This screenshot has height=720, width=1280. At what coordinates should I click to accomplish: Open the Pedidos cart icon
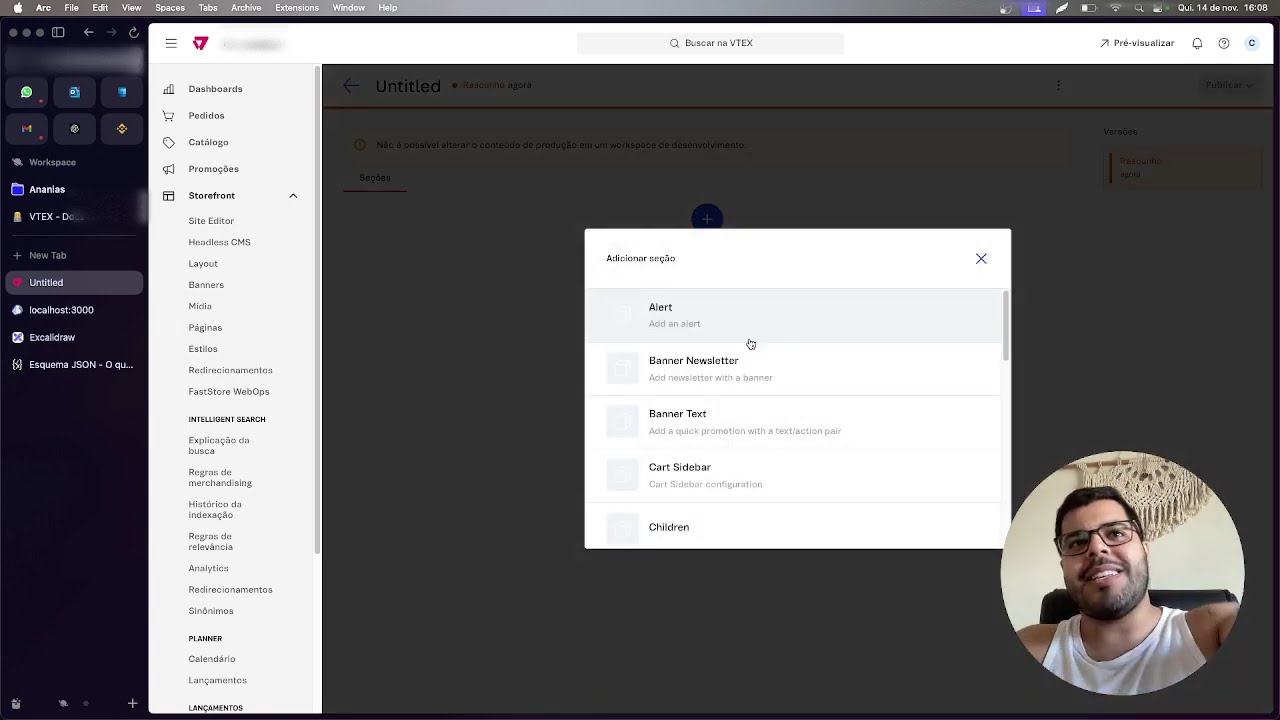pos(168,116)
